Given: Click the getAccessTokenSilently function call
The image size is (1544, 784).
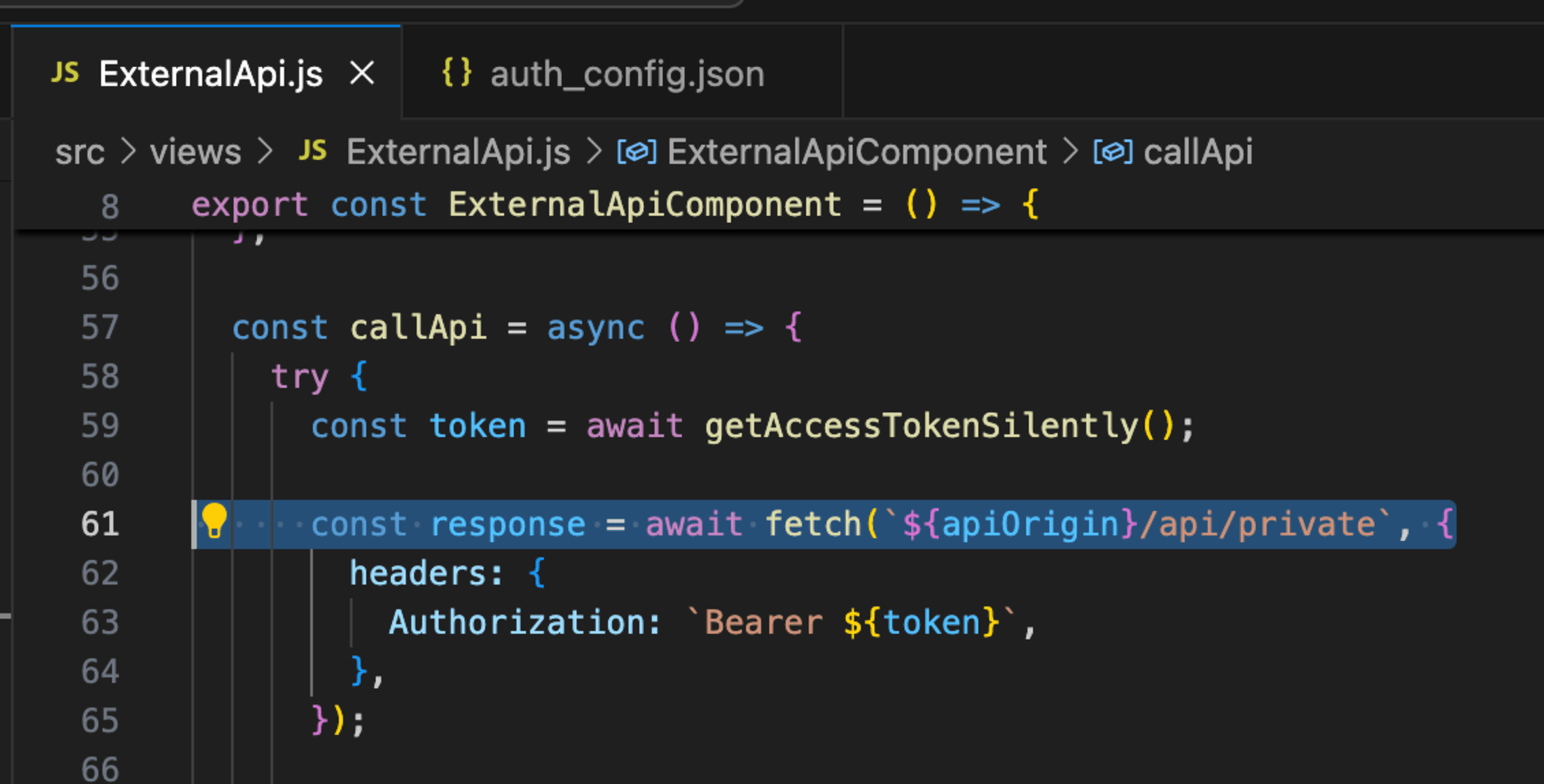Looking at the screenshot, I should [x=921, y=426].
